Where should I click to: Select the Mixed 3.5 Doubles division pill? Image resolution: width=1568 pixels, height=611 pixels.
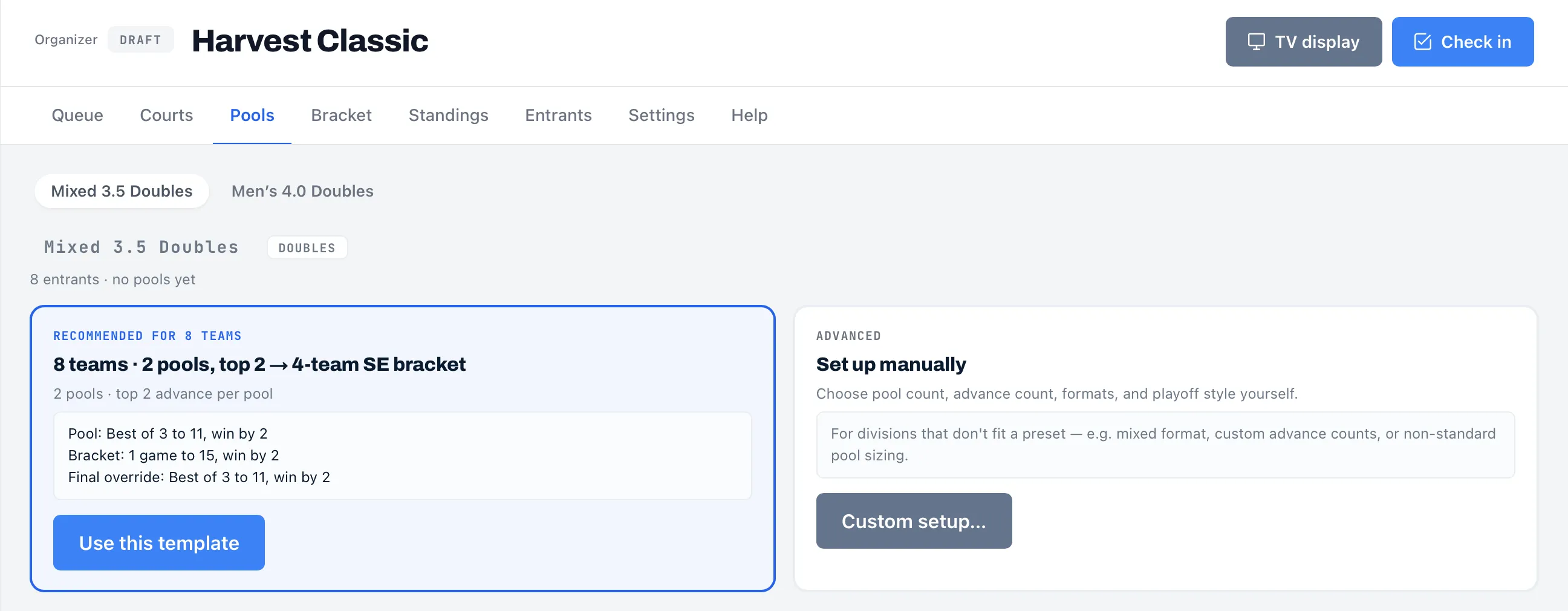[x=122, y=191]
